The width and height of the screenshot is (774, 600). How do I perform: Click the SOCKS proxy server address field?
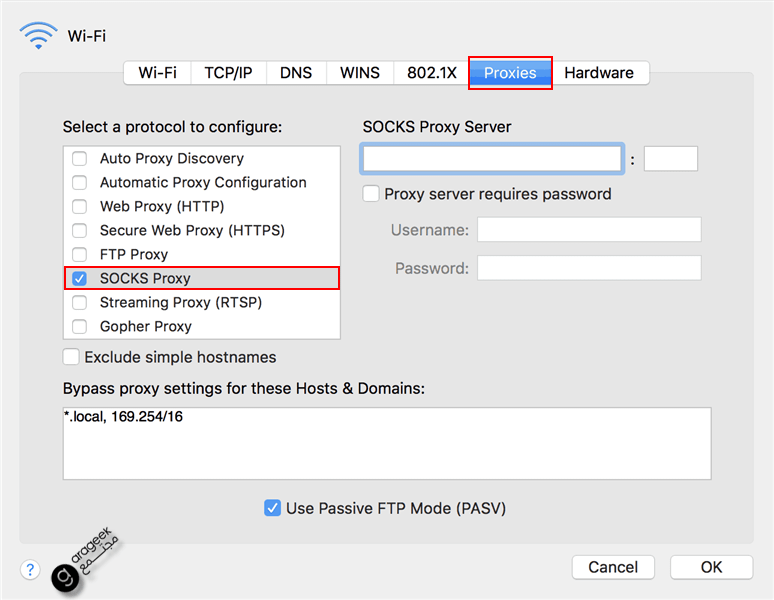(492, 159)
